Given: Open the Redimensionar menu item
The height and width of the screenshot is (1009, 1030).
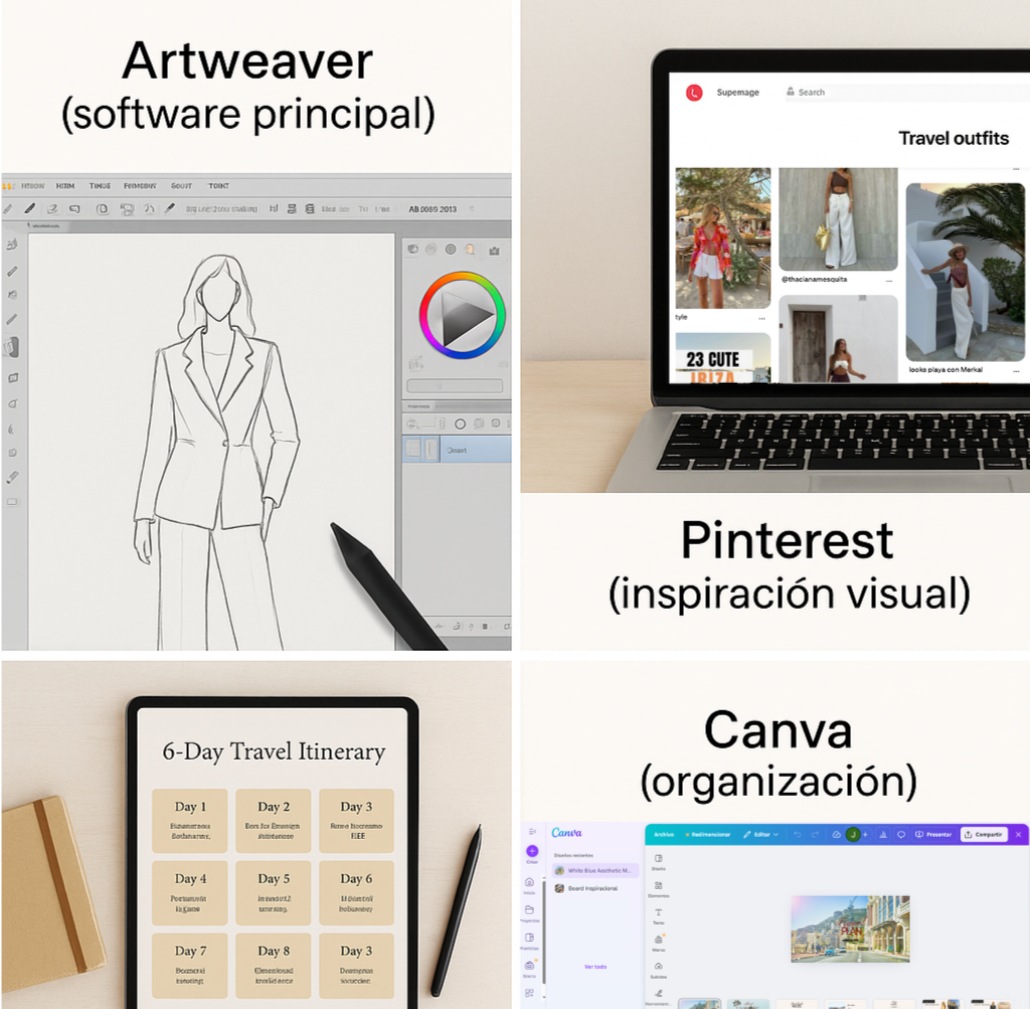Looking at the screenshot, I should [708, 834].
